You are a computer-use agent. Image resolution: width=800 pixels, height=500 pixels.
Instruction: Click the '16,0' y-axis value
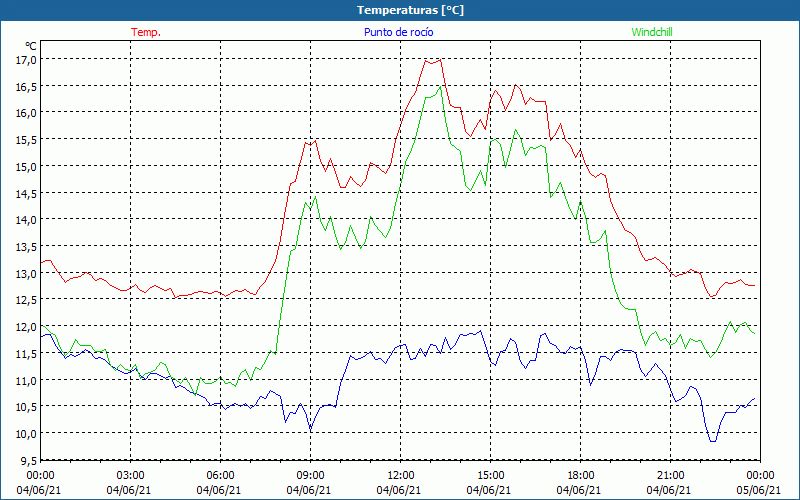coord(27,113)
